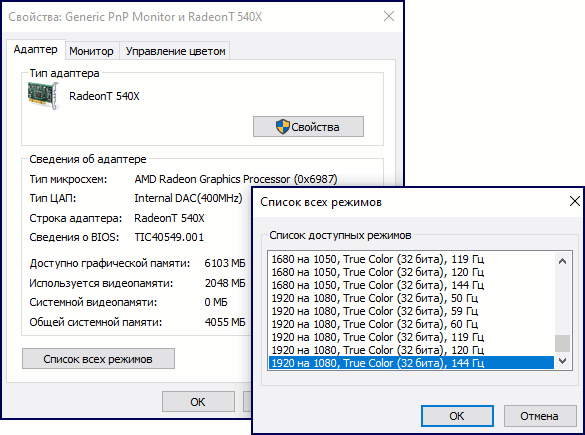Select 1920 на 1080 mode at 60 Гц
The height and width of the screenshot is (435, 585).
click(410, 324)
